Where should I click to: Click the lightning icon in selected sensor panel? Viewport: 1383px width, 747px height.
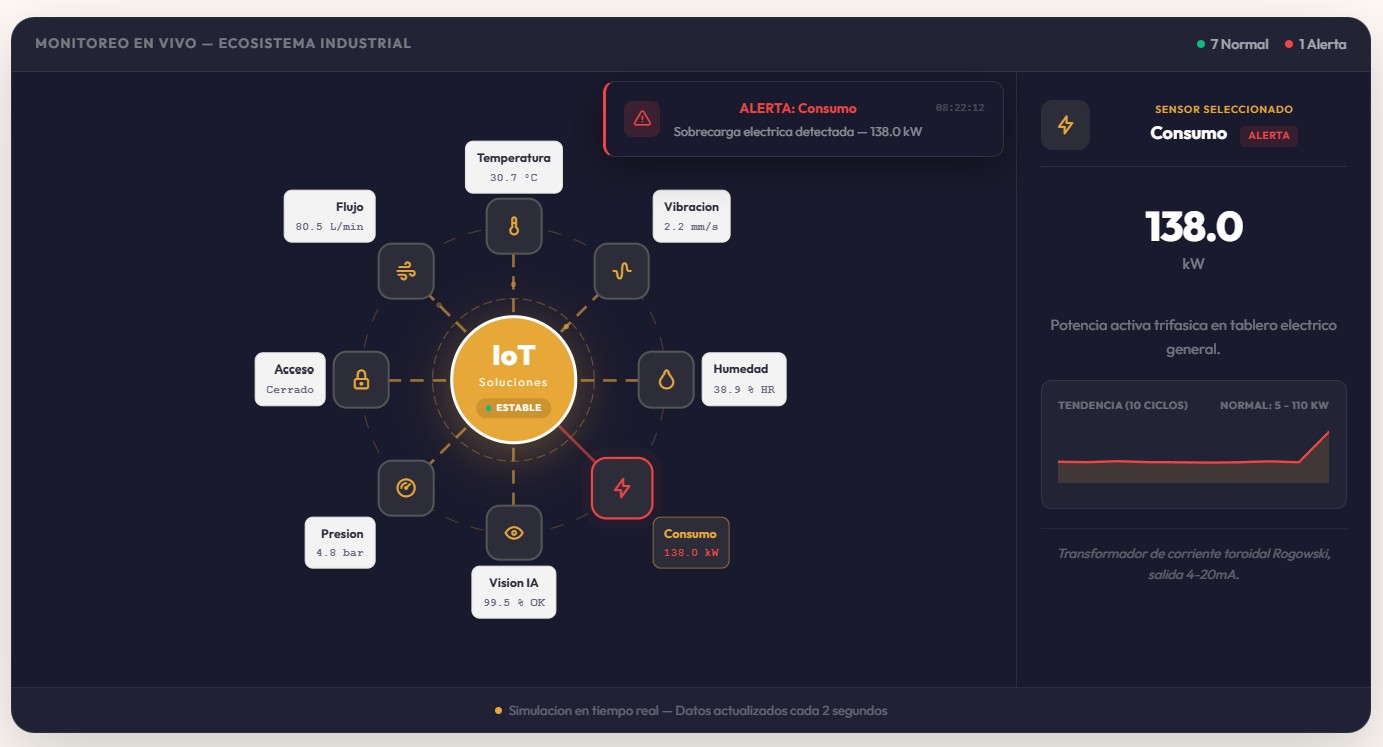point(1065,125)
